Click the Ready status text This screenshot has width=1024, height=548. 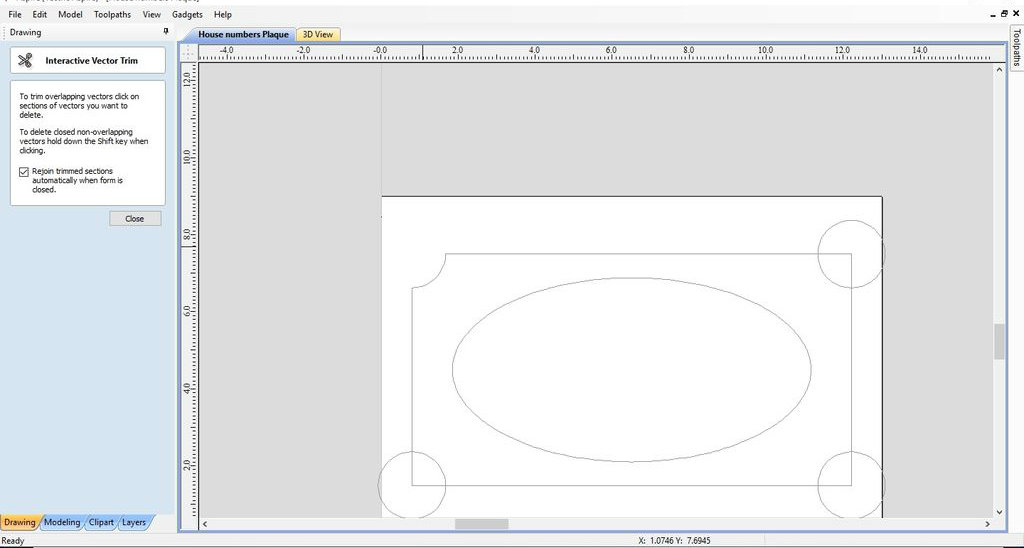13,541
